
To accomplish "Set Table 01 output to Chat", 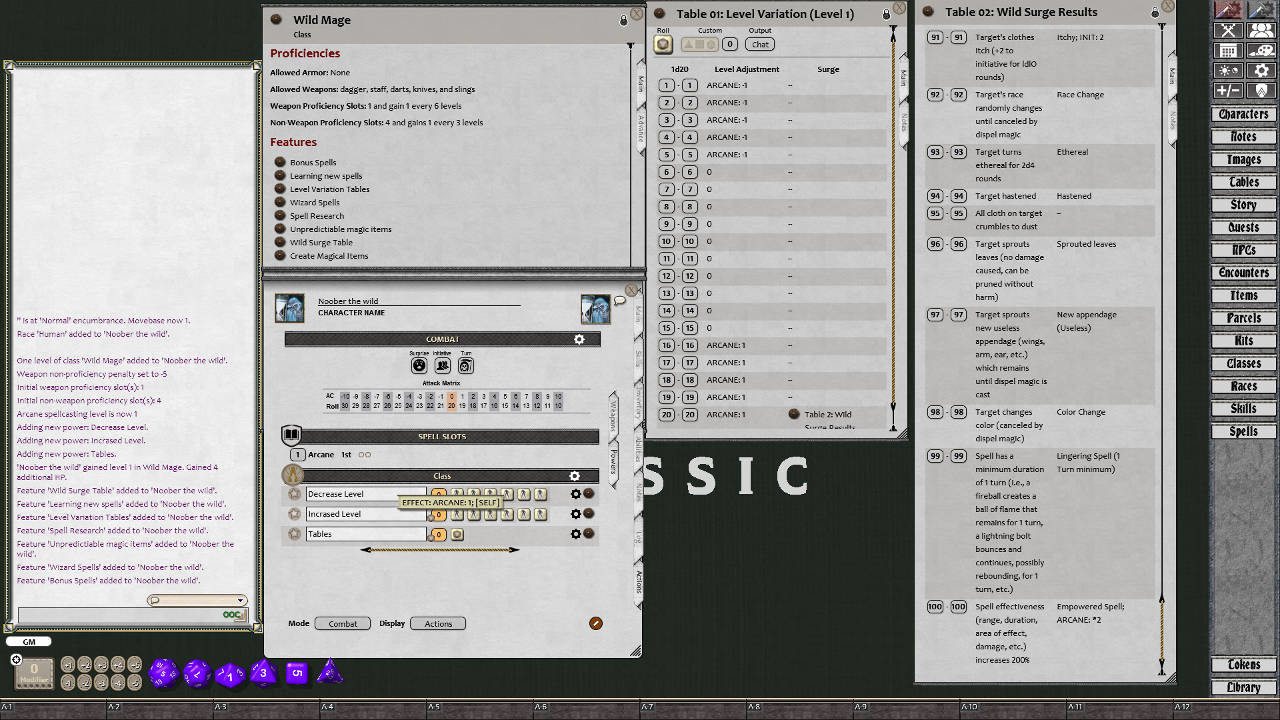I will 760,44.
